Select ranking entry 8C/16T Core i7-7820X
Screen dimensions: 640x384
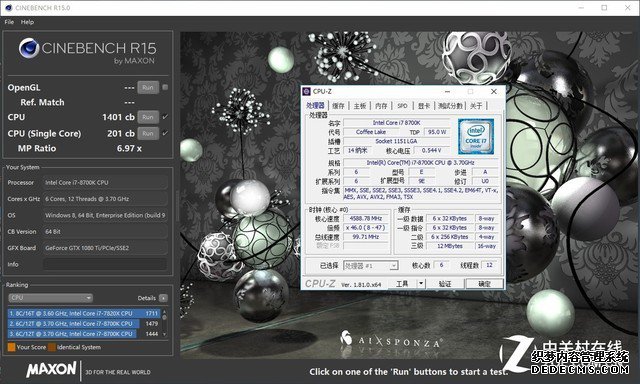click(x=84, y=313)
